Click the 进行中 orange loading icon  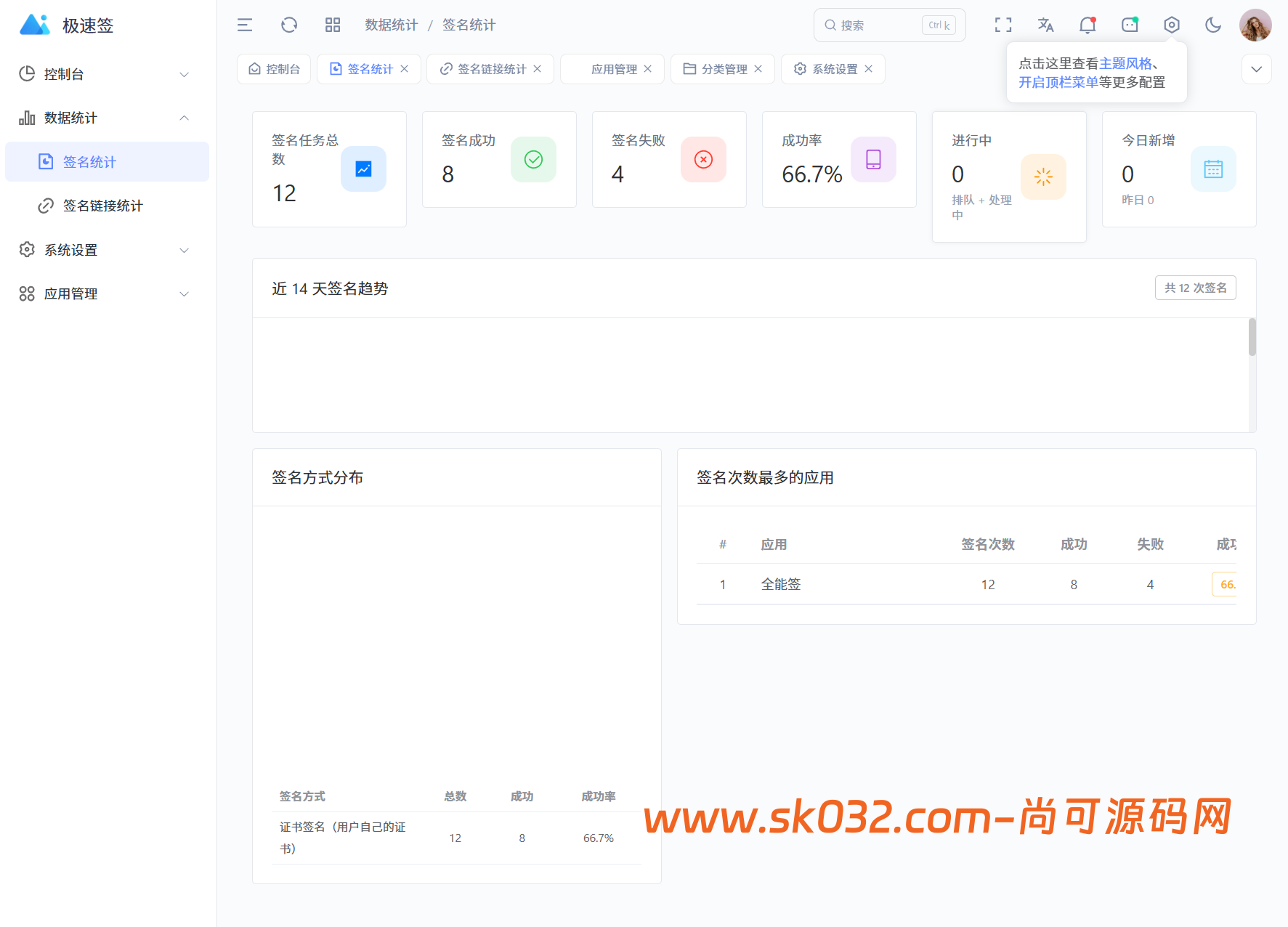click(x=1043, y=177)
